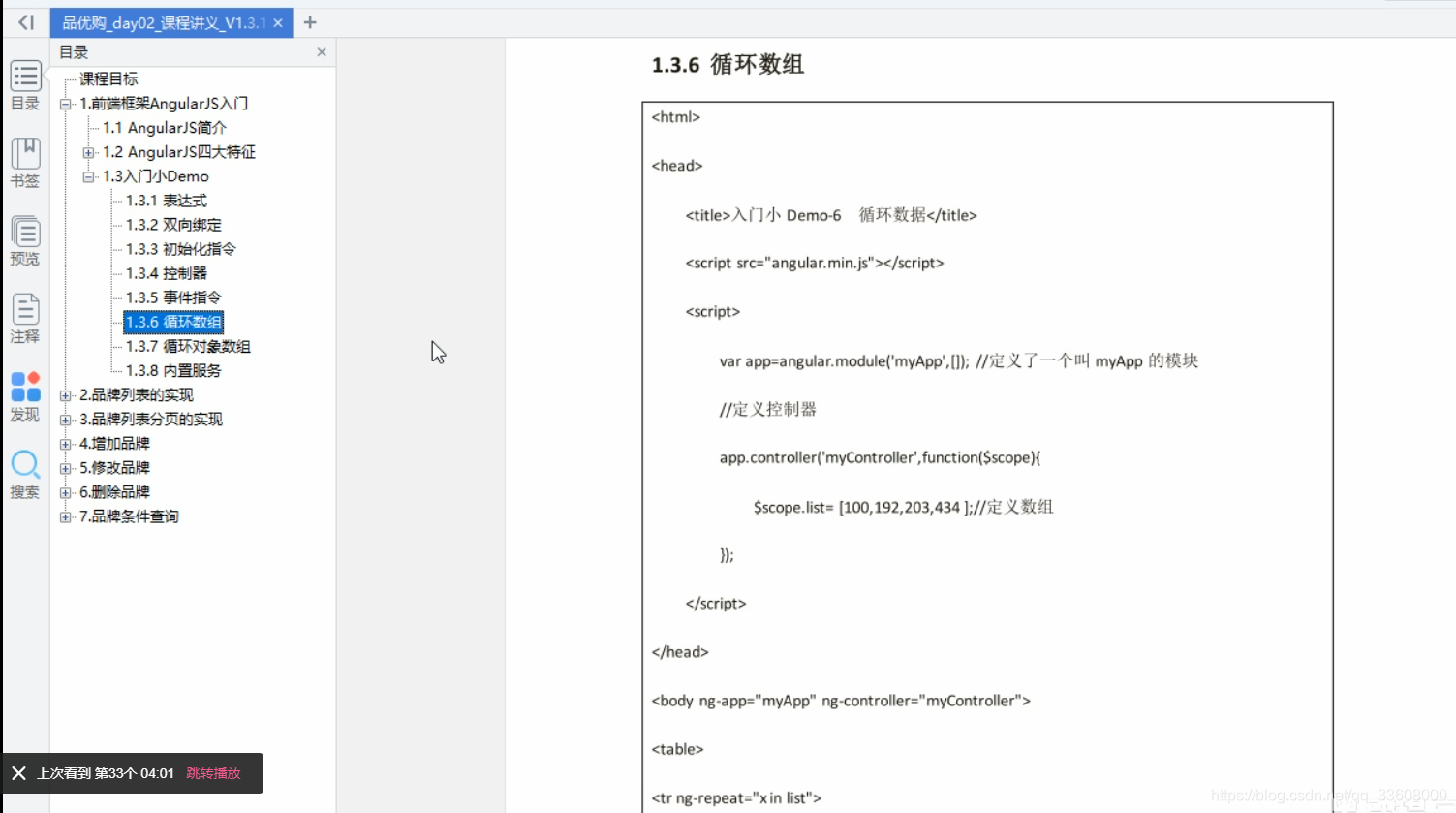Expand the 1.2 AngularJS四大特征 node
The width and height of the screenshot is (1456, 813).
[88, 152]
